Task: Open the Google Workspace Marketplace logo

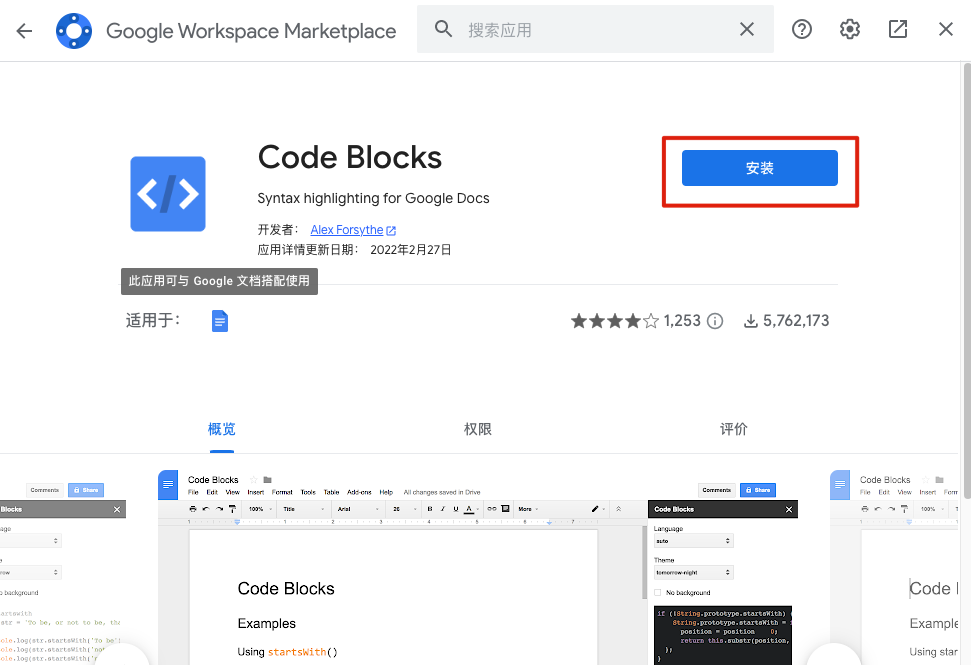Action: click(x=74, y=30)
